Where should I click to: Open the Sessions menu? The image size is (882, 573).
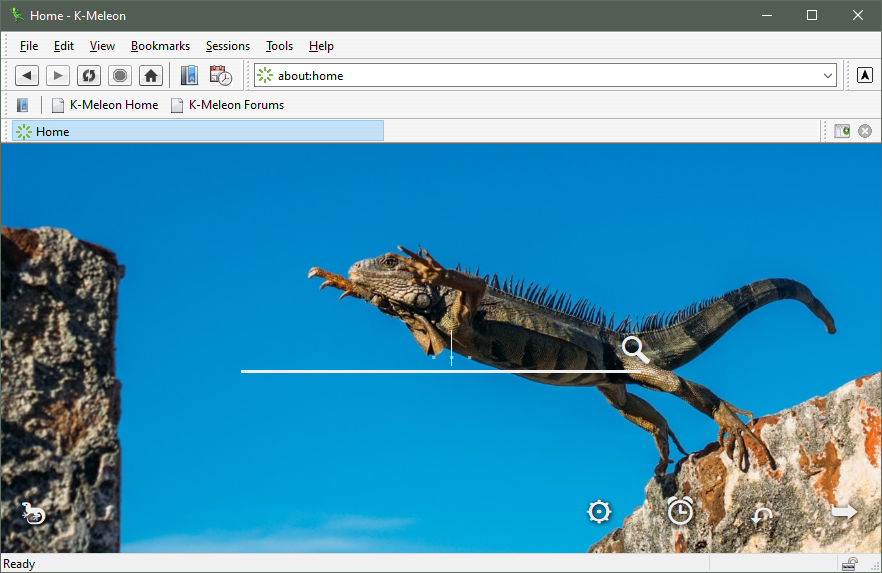coord(227,46)
